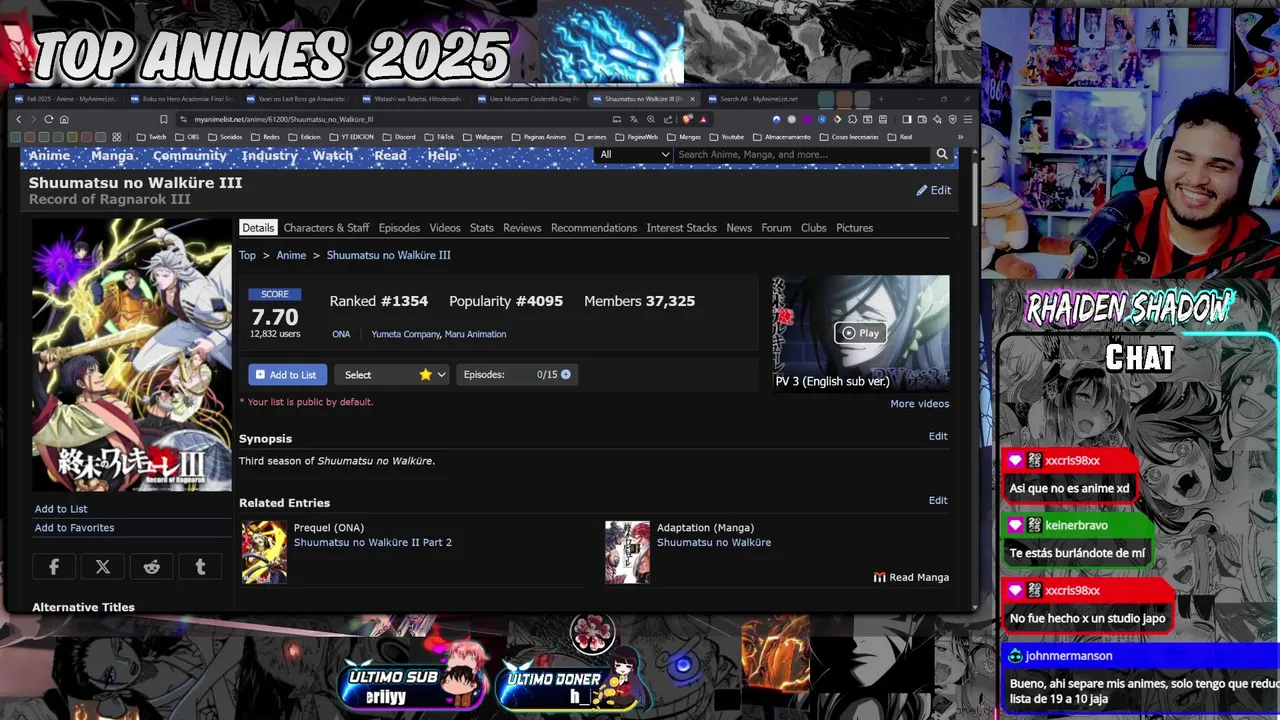Reload the page with the refresh icon
Viewport: 1280px width, 720px height.
(48, 119)
